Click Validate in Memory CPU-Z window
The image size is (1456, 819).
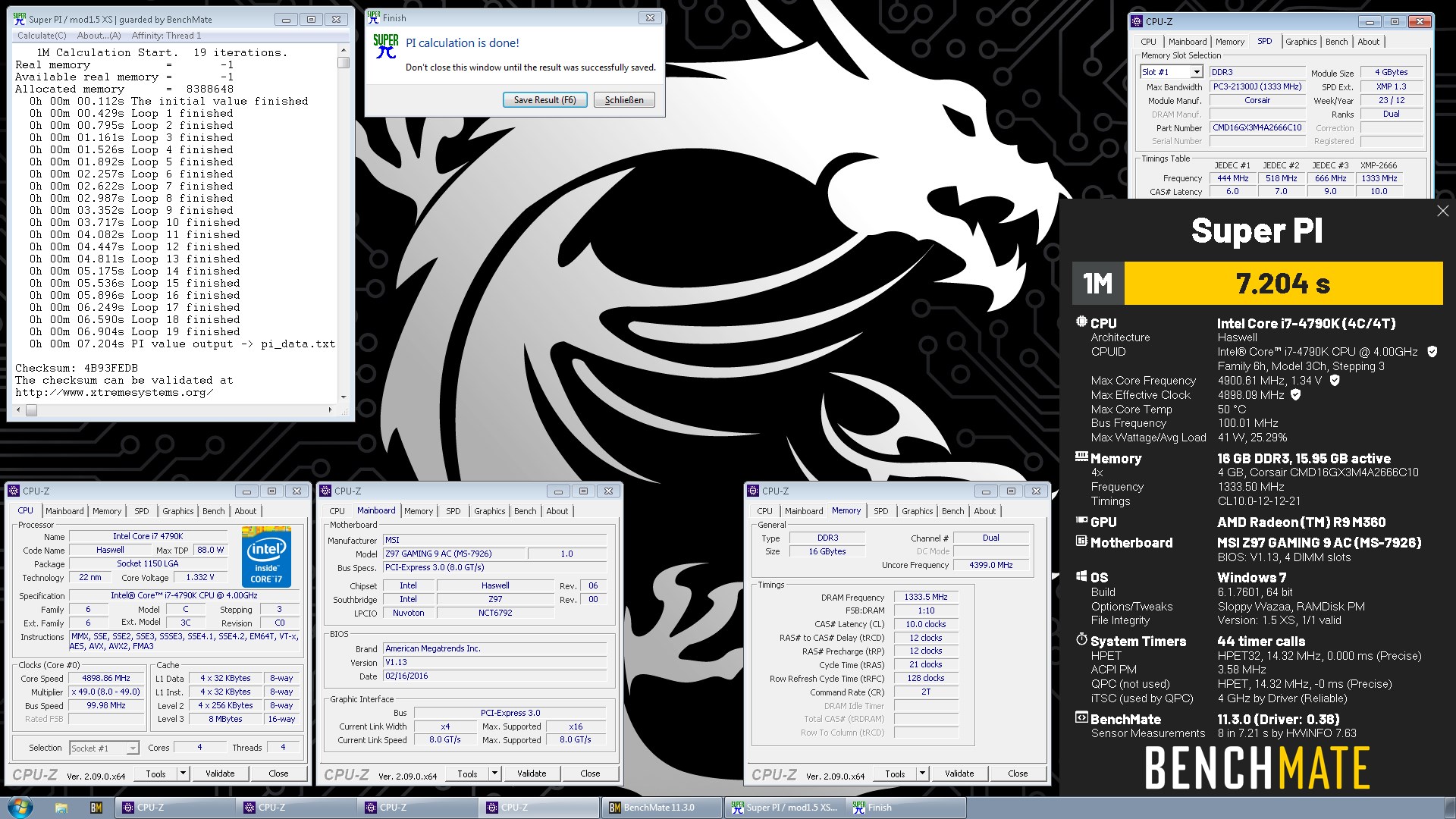pyautogui.click(x=959, y=773)
